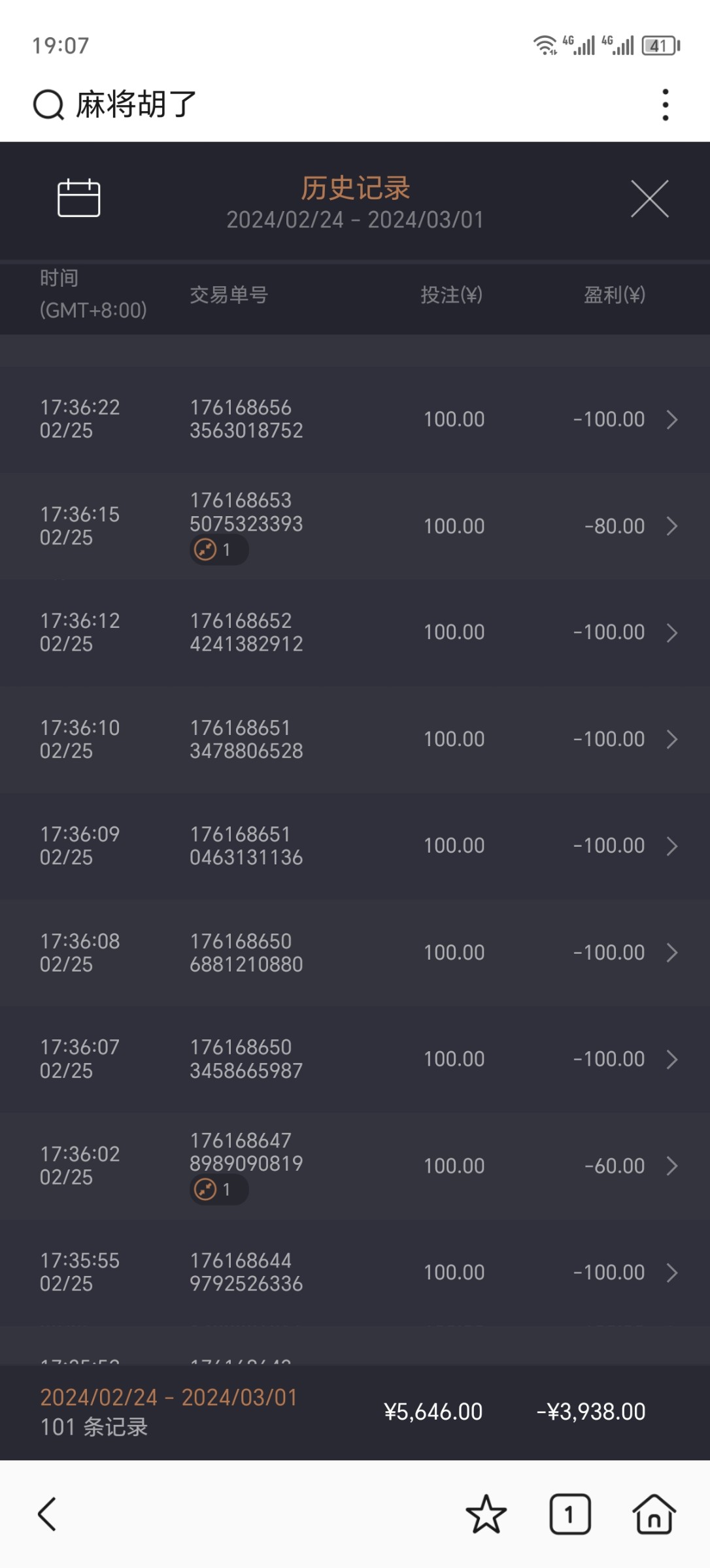710x1568 pixels.
Task: Tap the orange footer date range summary
Action: tap(169, 1397)
